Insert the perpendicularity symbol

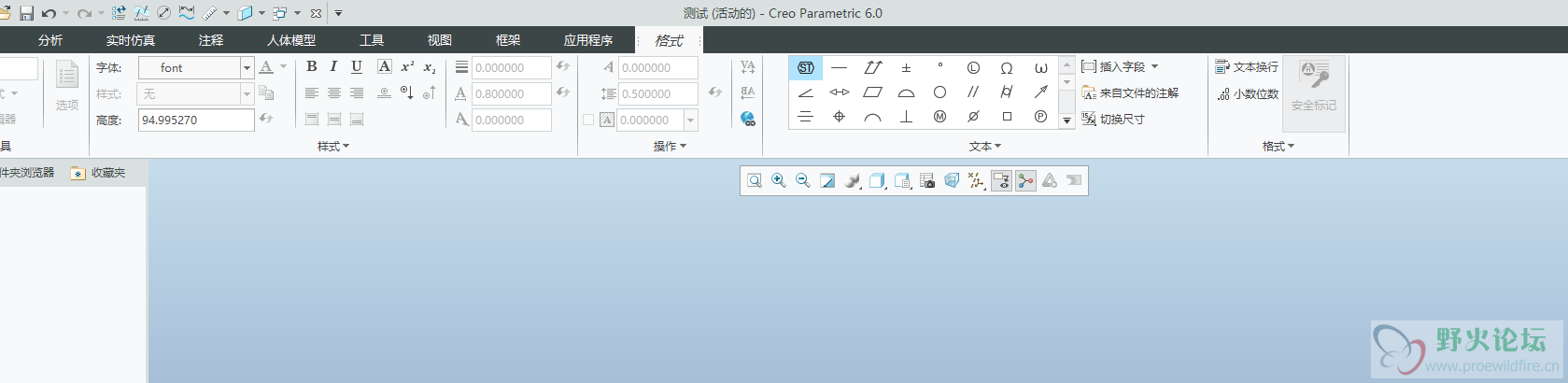[x=906, y=117]
